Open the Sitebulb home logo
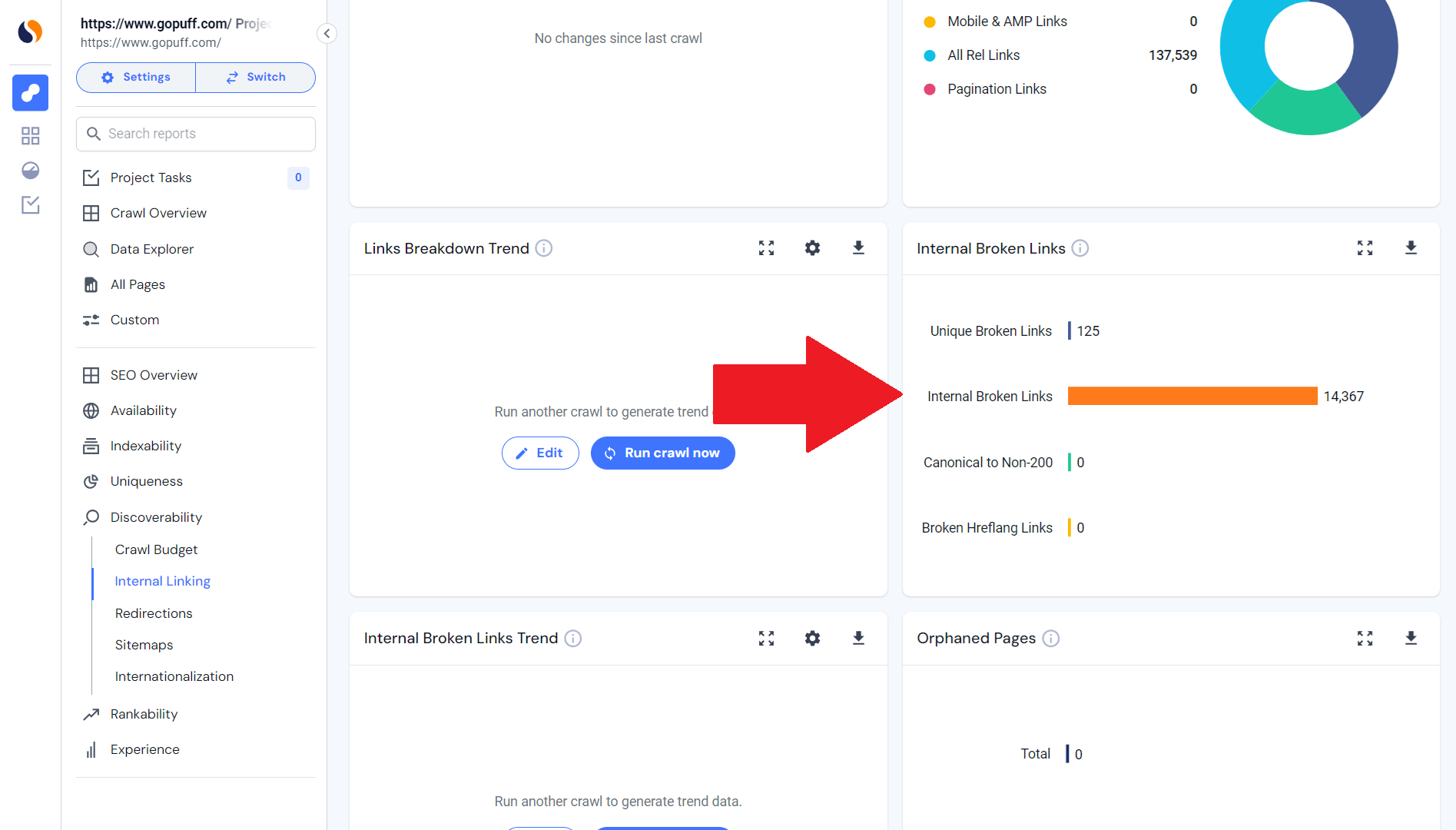The height and width of the screenshot is (830, 1456). [30, 32]
